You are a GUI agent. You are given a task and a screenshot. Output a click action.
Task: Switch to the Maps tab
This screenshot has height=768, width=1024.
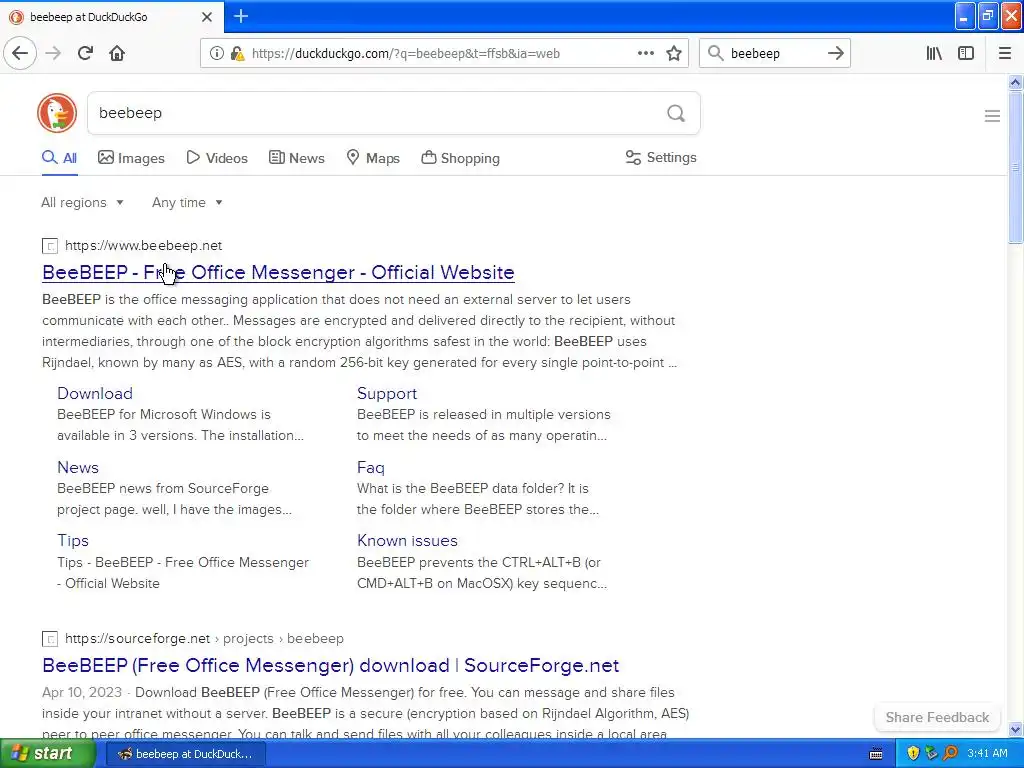tap(373, 158)
